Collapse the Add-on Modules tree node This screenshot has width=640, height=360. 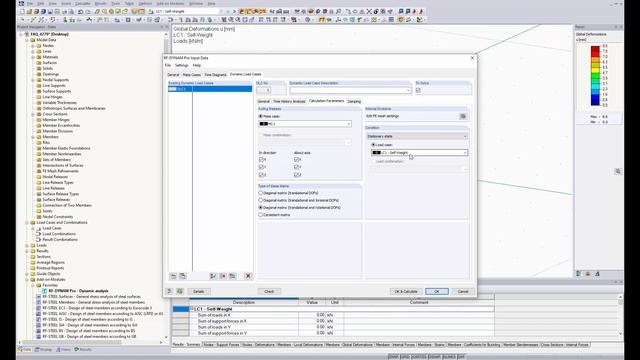coord(27,280)
